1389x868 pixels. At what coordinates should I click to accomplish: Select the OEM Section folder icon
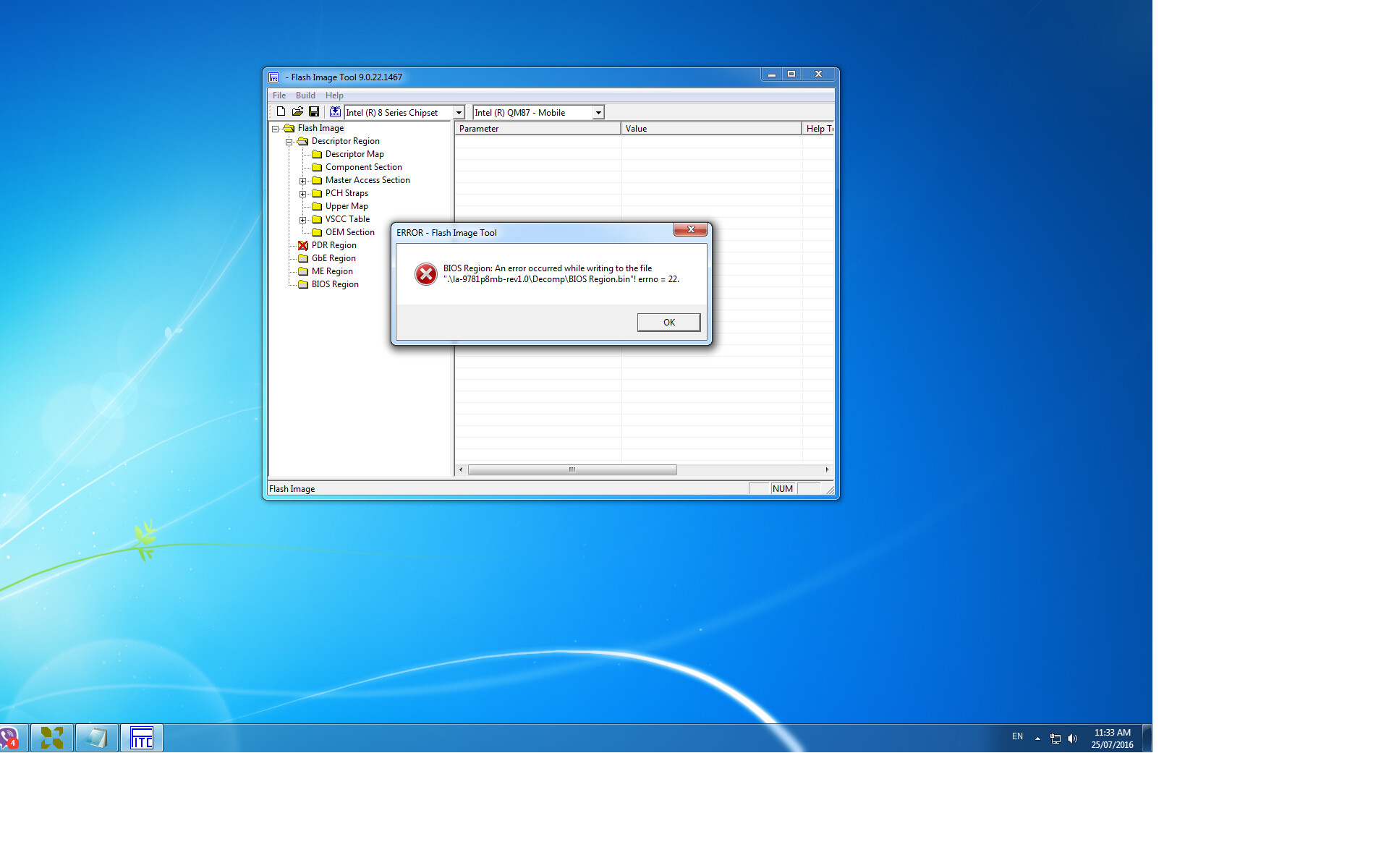317,232
